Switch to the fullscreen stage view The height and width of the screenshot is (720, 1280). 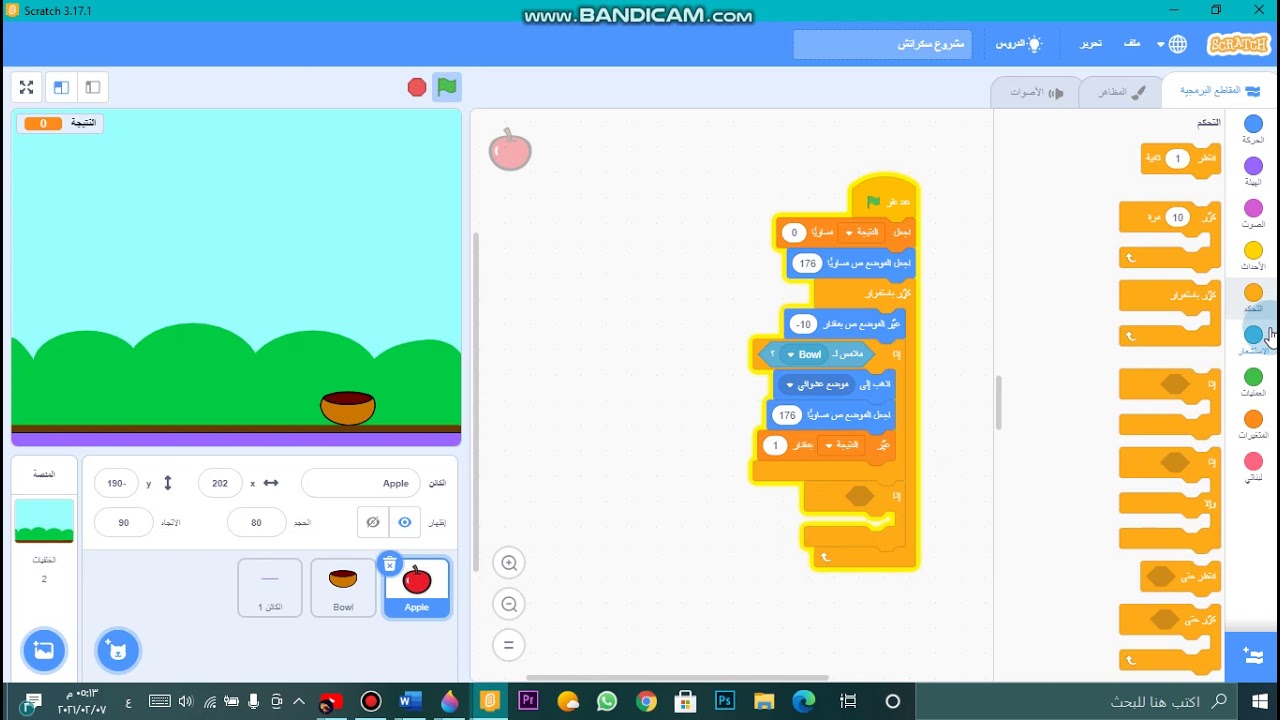coord(27,87)
